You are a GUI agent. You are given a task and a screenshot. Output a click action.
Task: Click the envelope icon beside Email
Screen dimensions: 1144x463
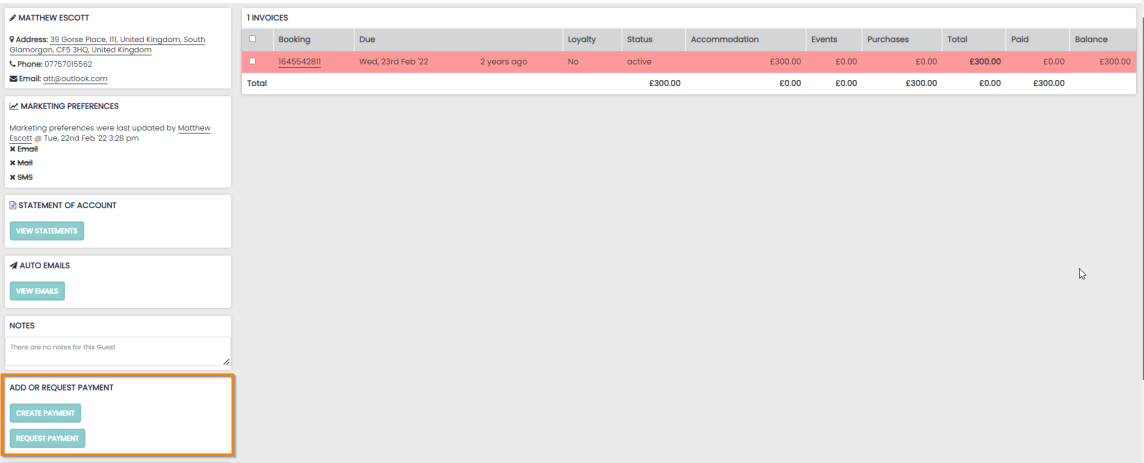pos(13,79)
